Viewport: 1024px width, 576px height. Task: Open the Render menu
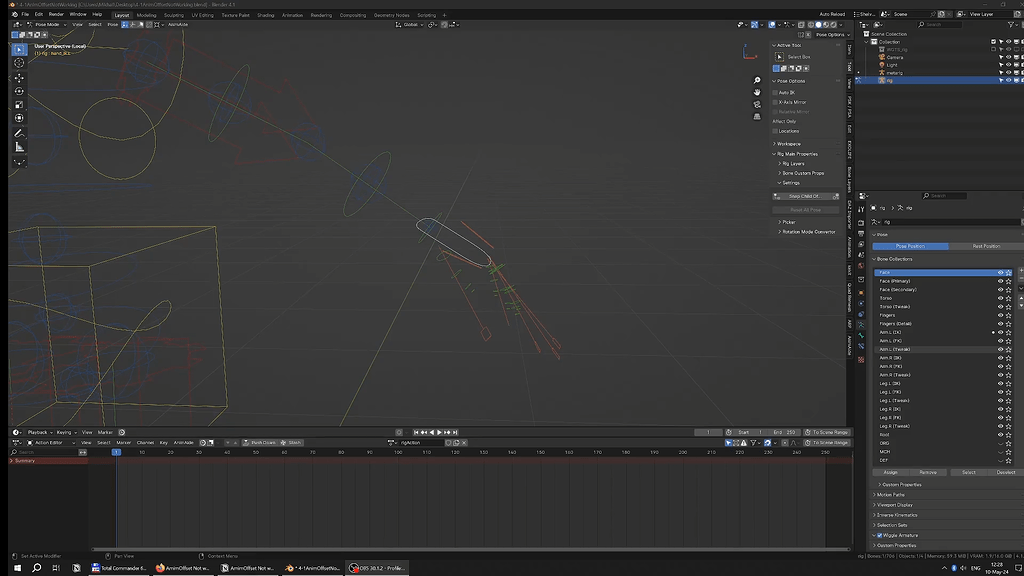(x=56, y=14)
